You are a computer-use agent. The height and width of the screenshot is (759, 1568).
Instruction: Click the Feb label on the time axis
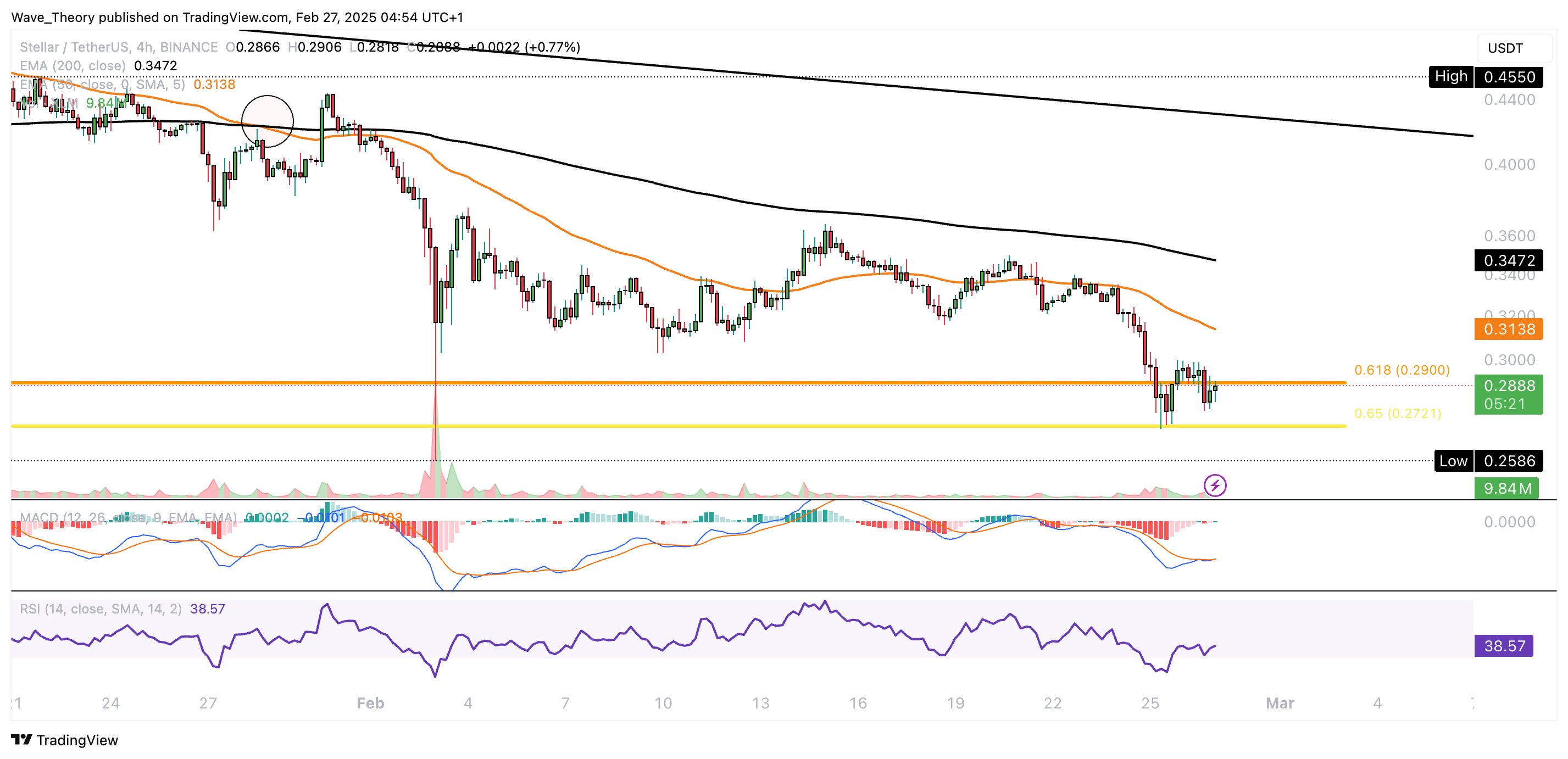[x=370, y=703]
